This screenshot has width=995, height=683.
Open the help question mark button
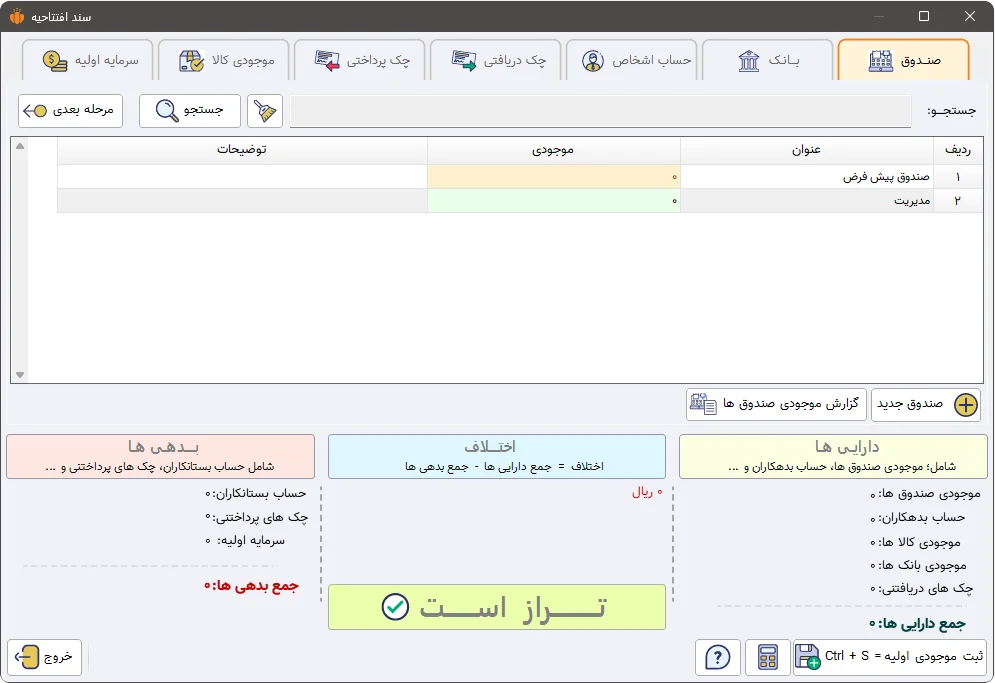pyautogui.click(x=718, y=657)
